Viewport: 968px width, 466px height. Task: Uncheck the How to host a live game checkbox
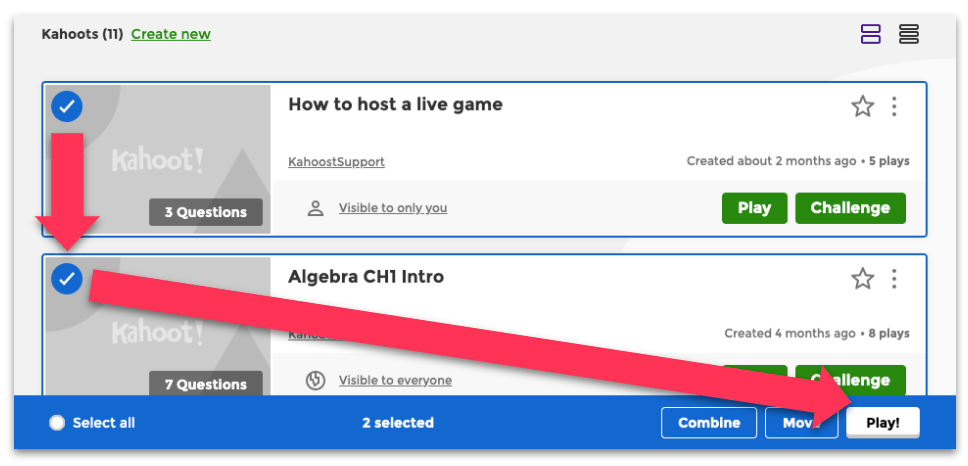coord(67,106)
